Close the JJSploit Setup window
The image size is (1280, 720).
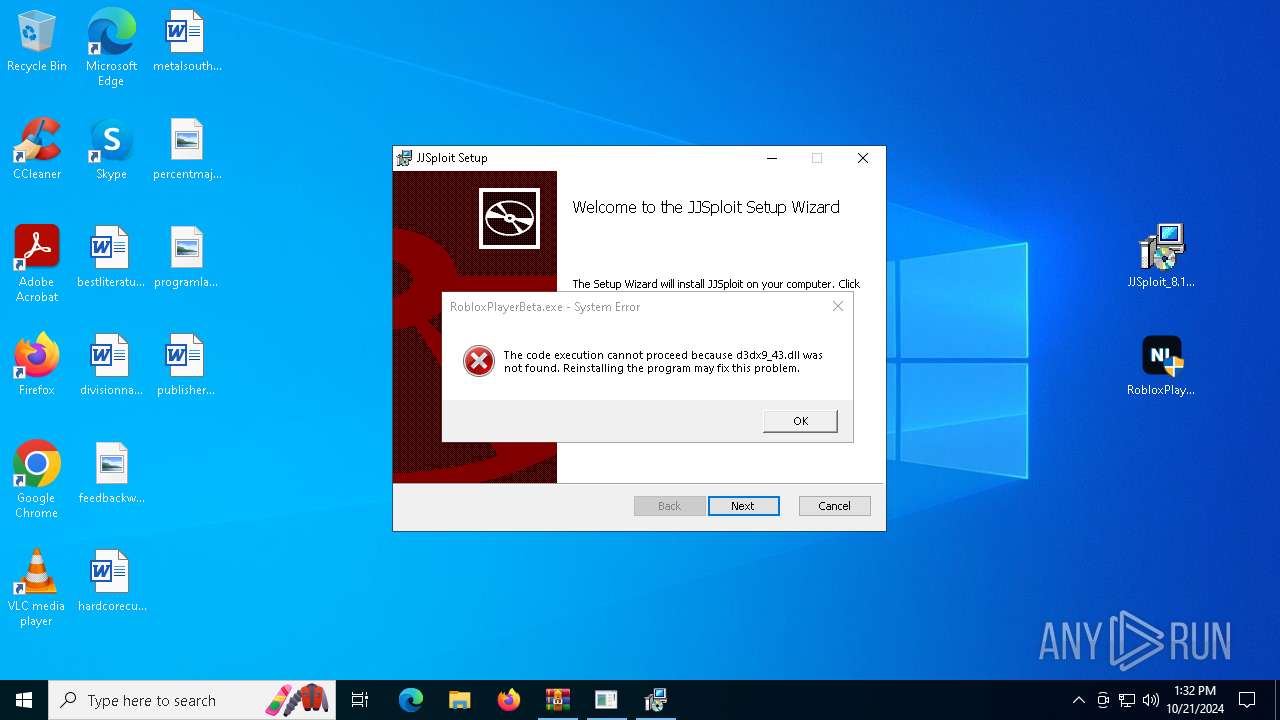(x=863, y=158)
